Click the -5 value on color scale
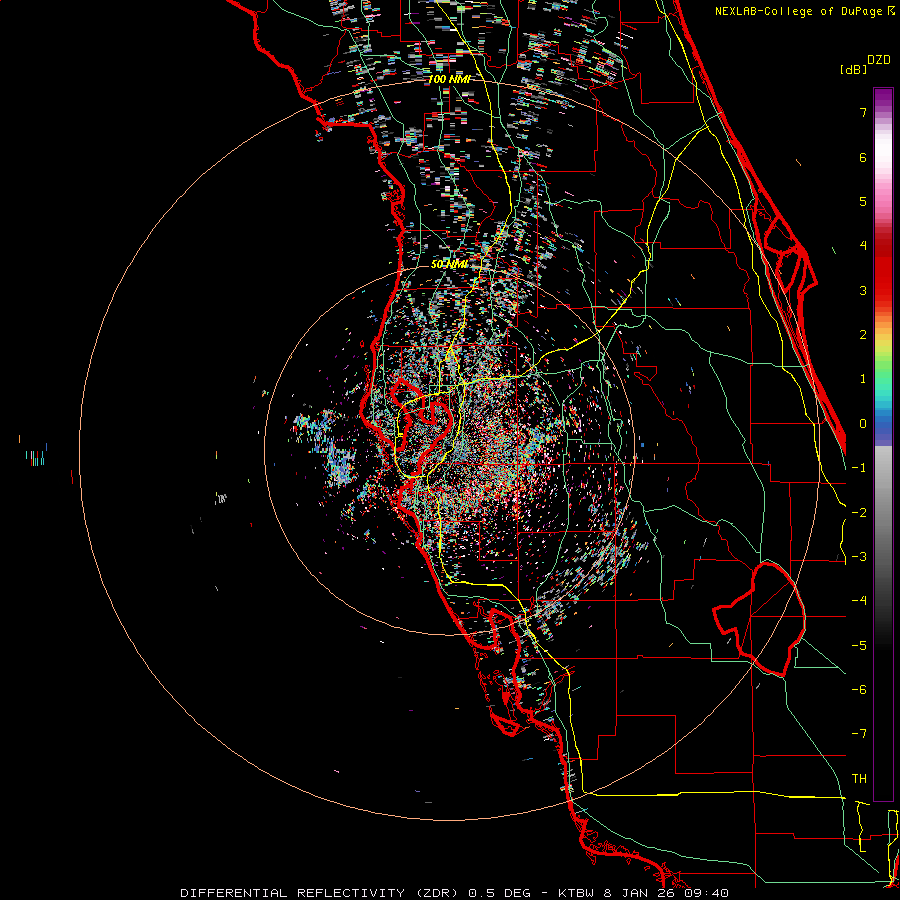 click(859, 646)
